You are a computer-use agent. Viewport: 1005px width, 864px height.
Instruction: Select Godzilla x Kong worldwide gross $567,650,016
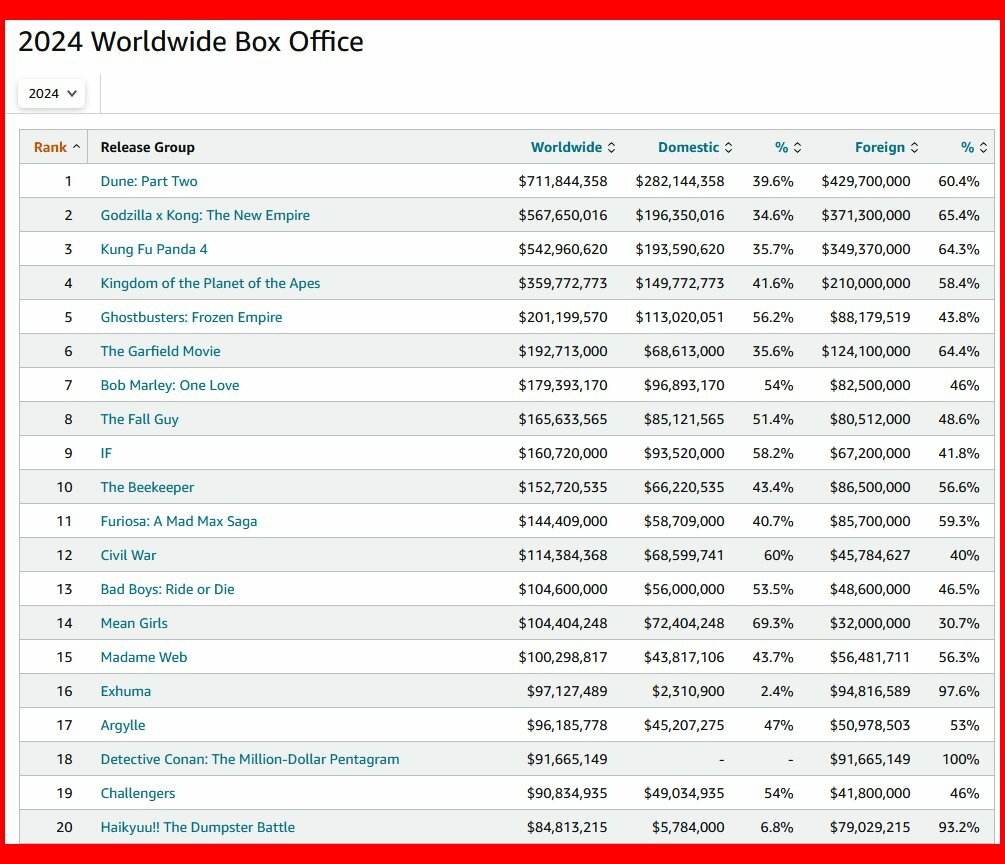[x=563, y=215]
